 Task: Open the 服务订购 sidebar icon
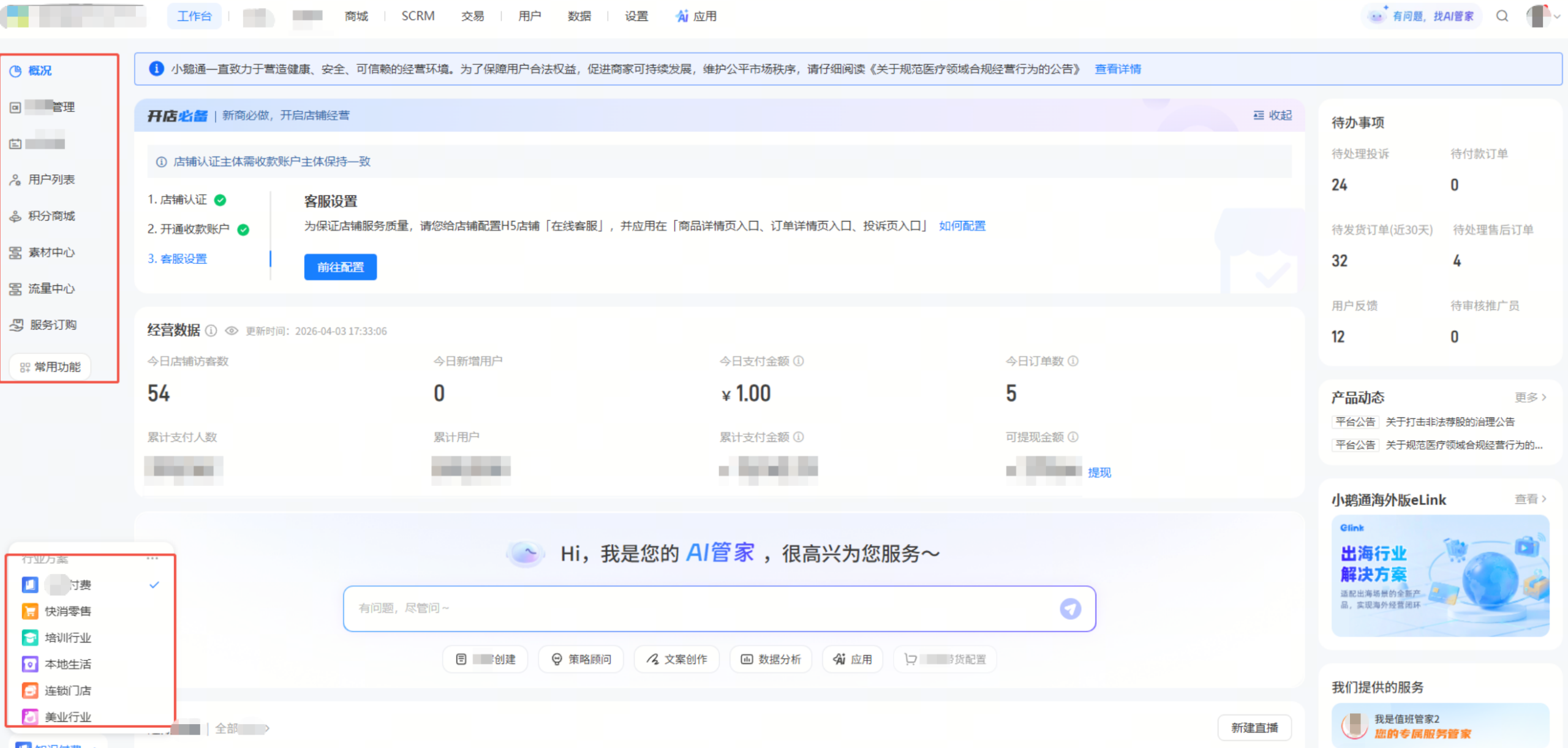click(x=17, y=324)
